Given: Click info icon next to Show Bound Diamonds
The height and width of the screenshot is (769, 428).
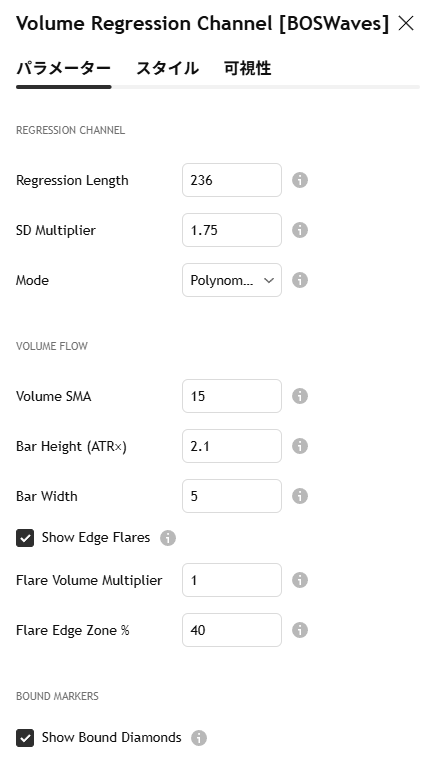Looking at the screenshot, I should pos(199,738).
